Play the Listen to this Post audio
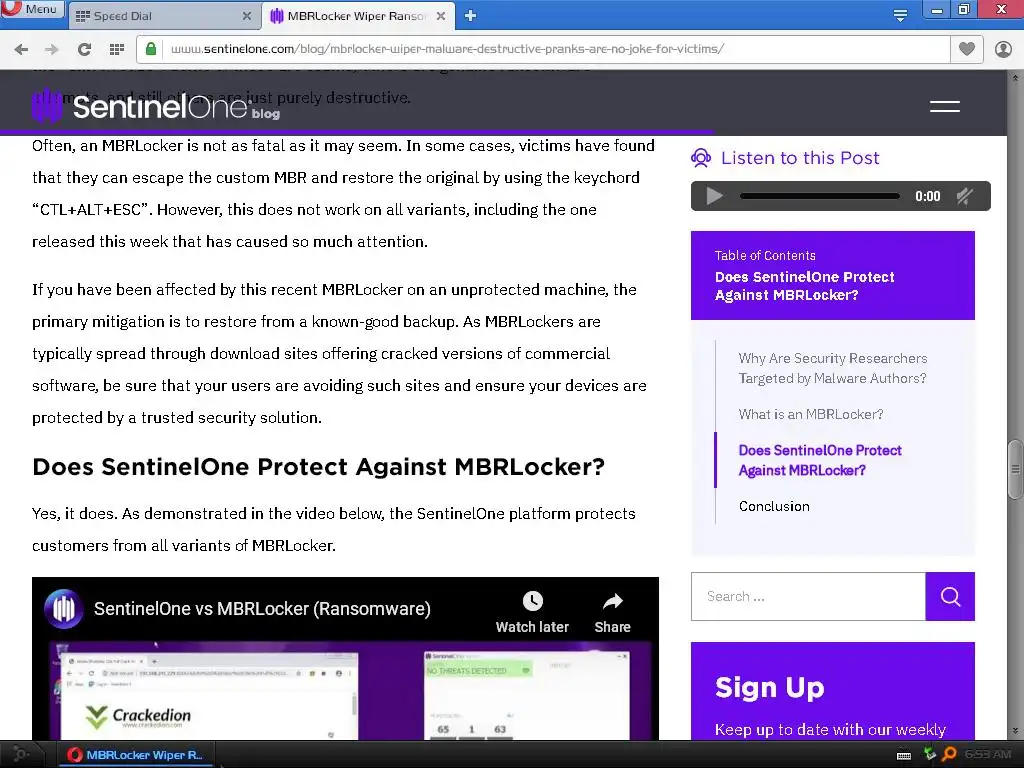The image size is (1024, 768). tap(714, 196)
